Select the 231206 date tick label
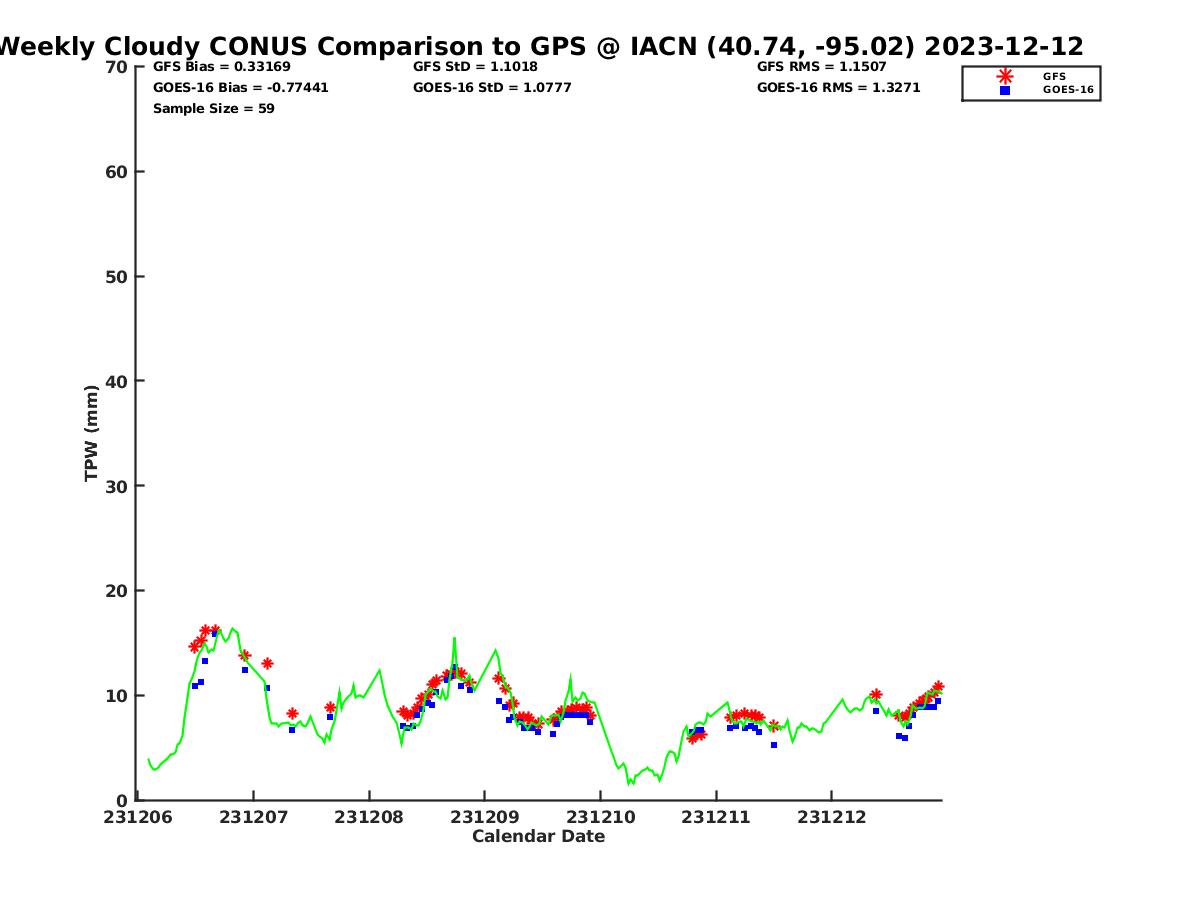This screenshot has height=900, width=1200. (x=138, y=817)
